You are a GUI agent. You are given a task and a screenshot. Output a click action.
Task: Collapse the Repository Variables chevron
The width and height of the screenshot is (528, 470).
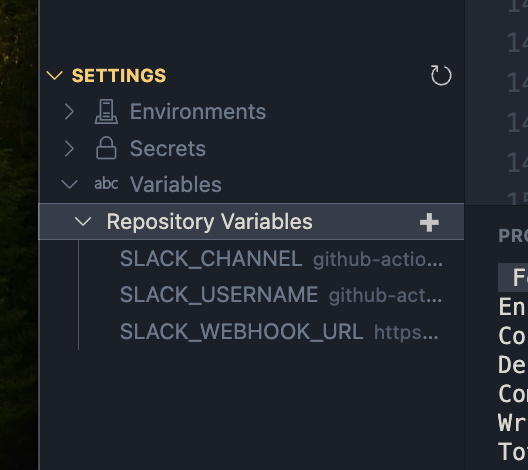pyautogui.click(x=83, y=221)
